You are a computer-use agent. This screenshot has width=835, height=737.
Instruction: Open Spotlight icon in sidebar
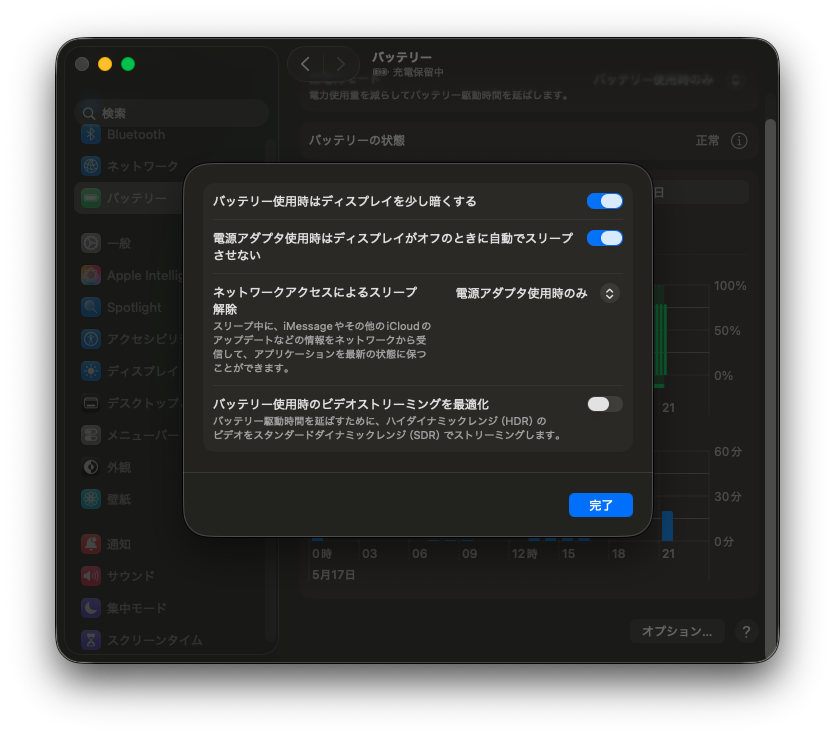coord(91,307)
